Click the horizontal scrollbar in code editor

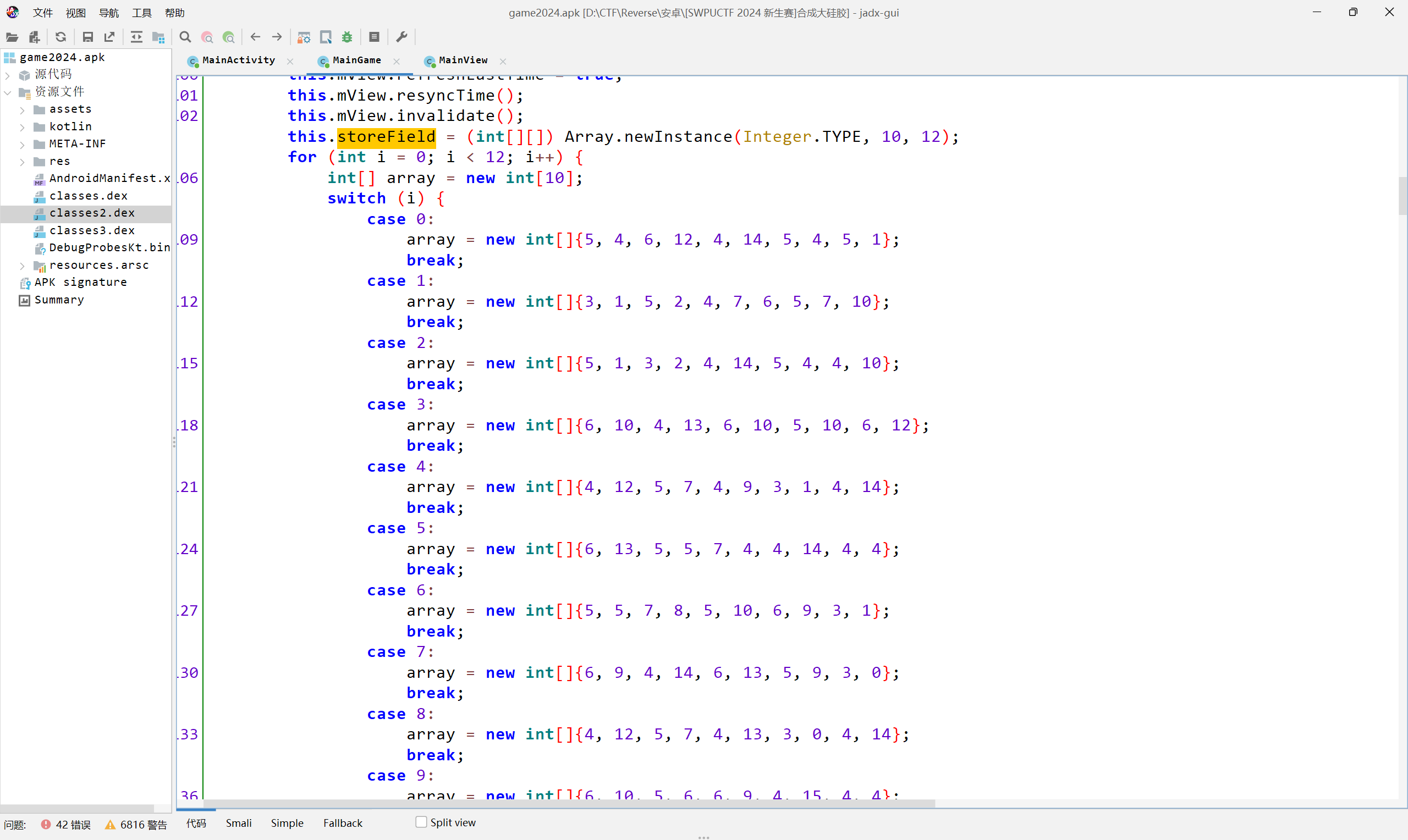(569, 803)
